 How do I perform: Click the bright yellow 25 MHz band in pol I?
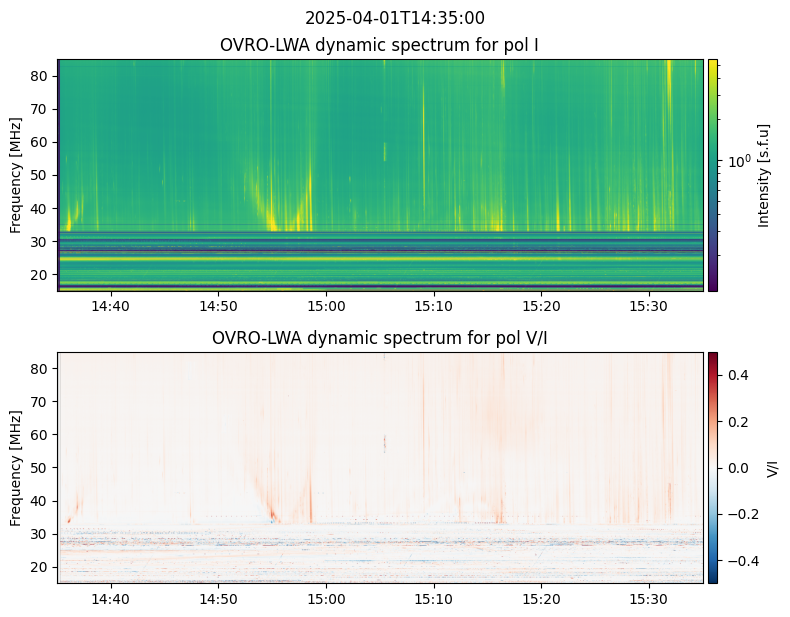click(x=380, y=259)
